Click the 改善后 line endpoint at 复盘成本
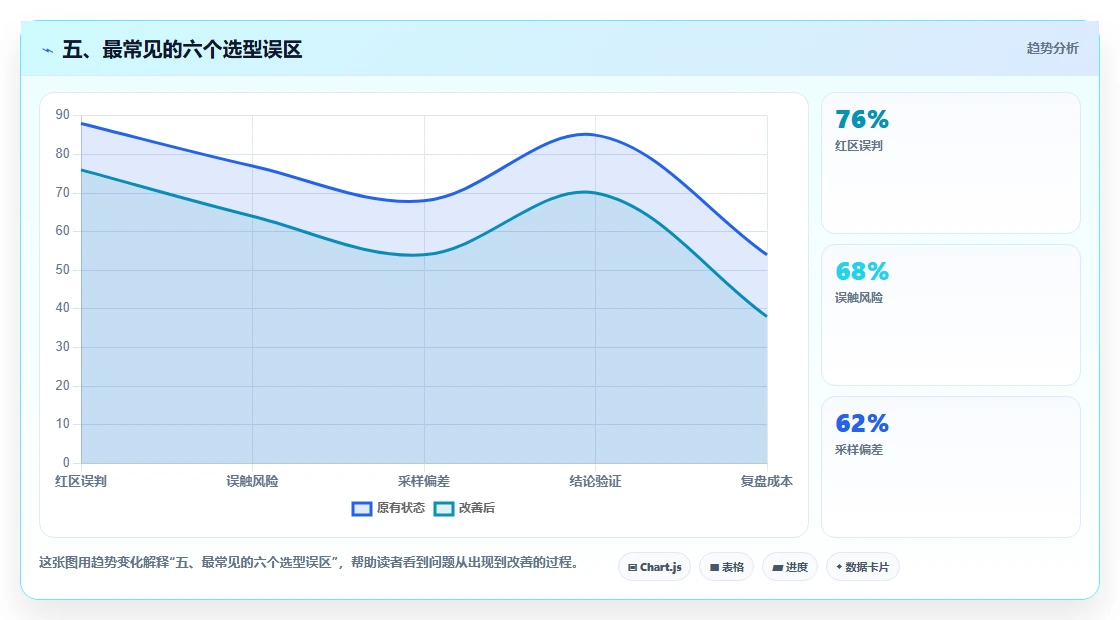The image size is (1120, 620). click(766, 316)
